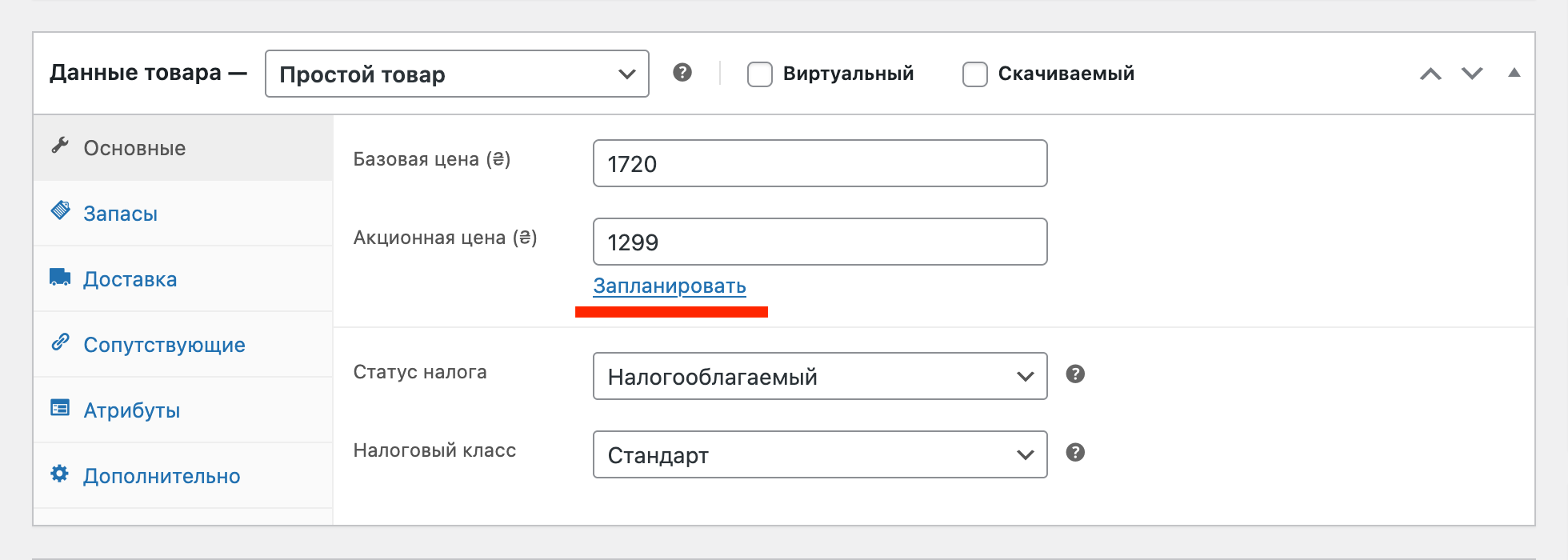1568x560 pixels.
Task: Click help icon next to Налоговый класс
Action: click(x=1075, y=453)
